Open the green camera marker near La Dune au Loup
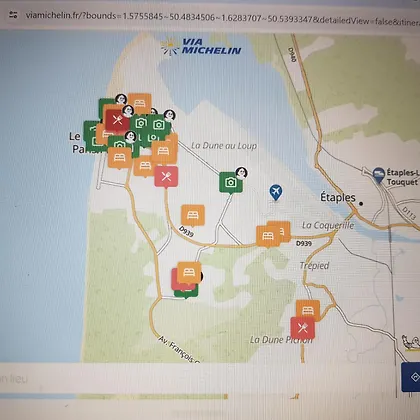 [x=231, y=183]
